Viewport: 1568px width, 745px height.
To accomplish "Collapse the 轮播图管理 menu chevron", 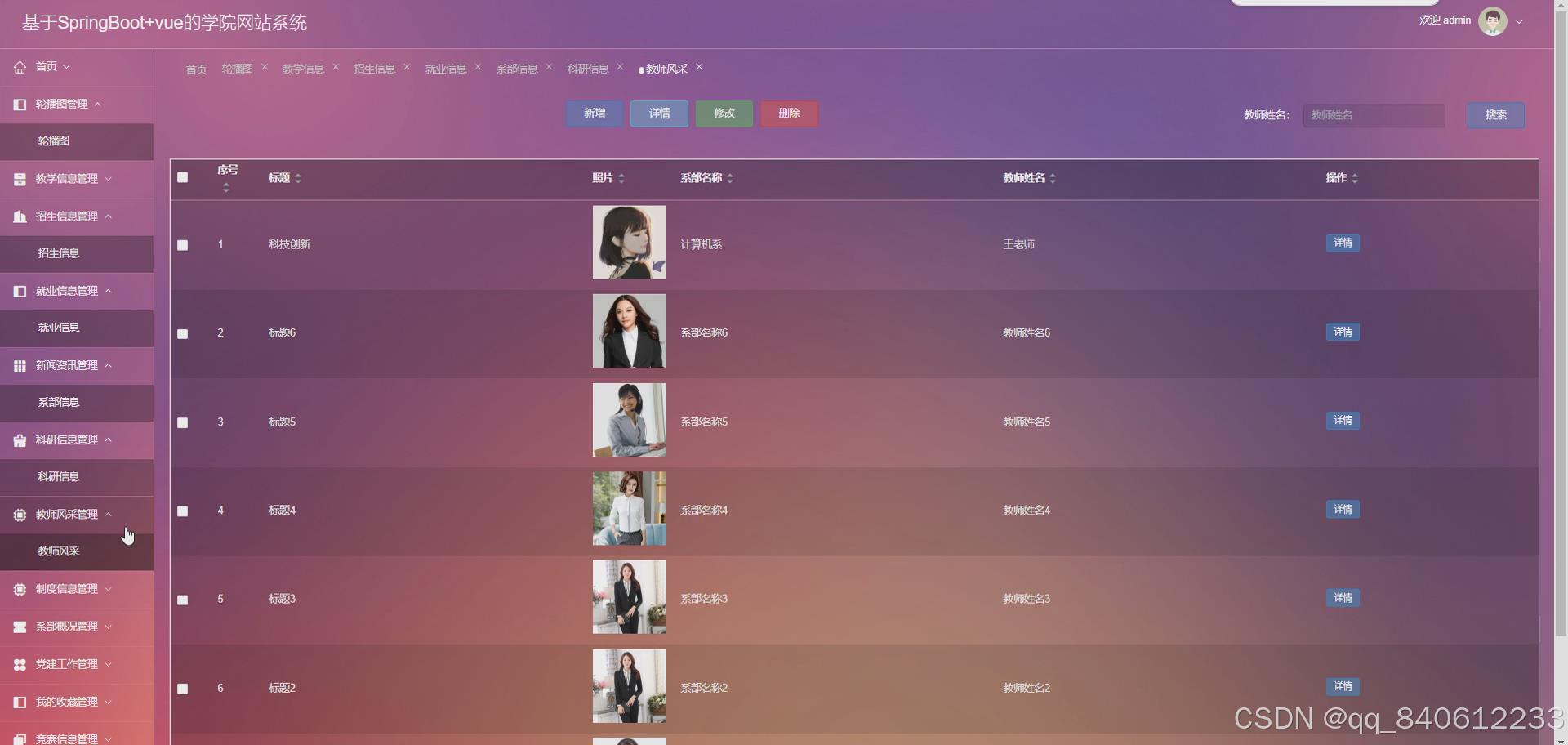I will click(98, 105).
